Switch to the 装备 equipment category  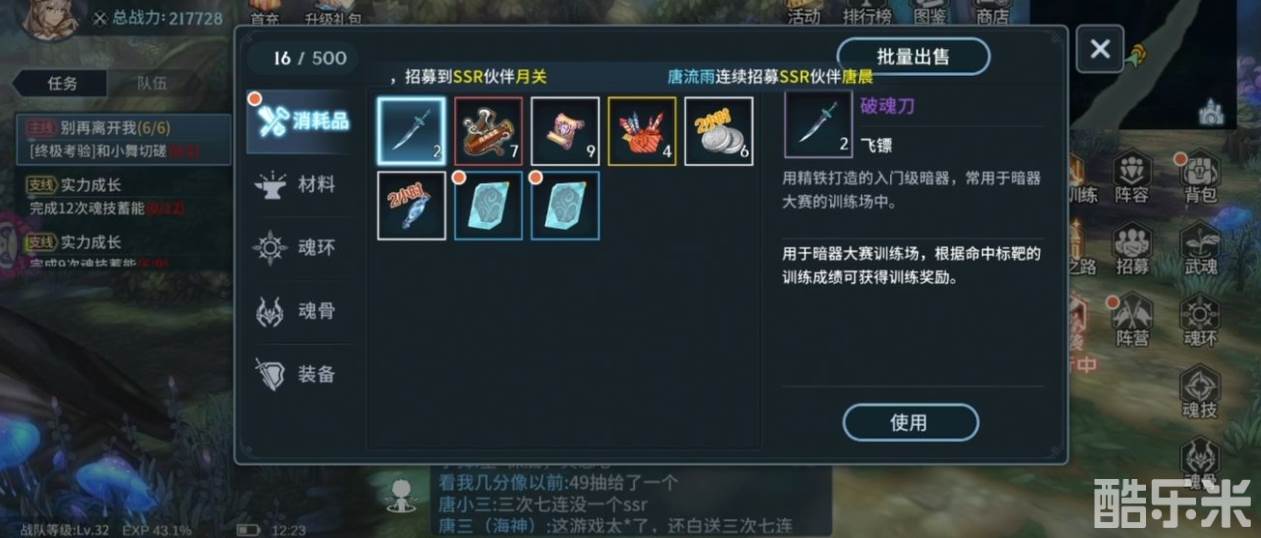[299, 374]
